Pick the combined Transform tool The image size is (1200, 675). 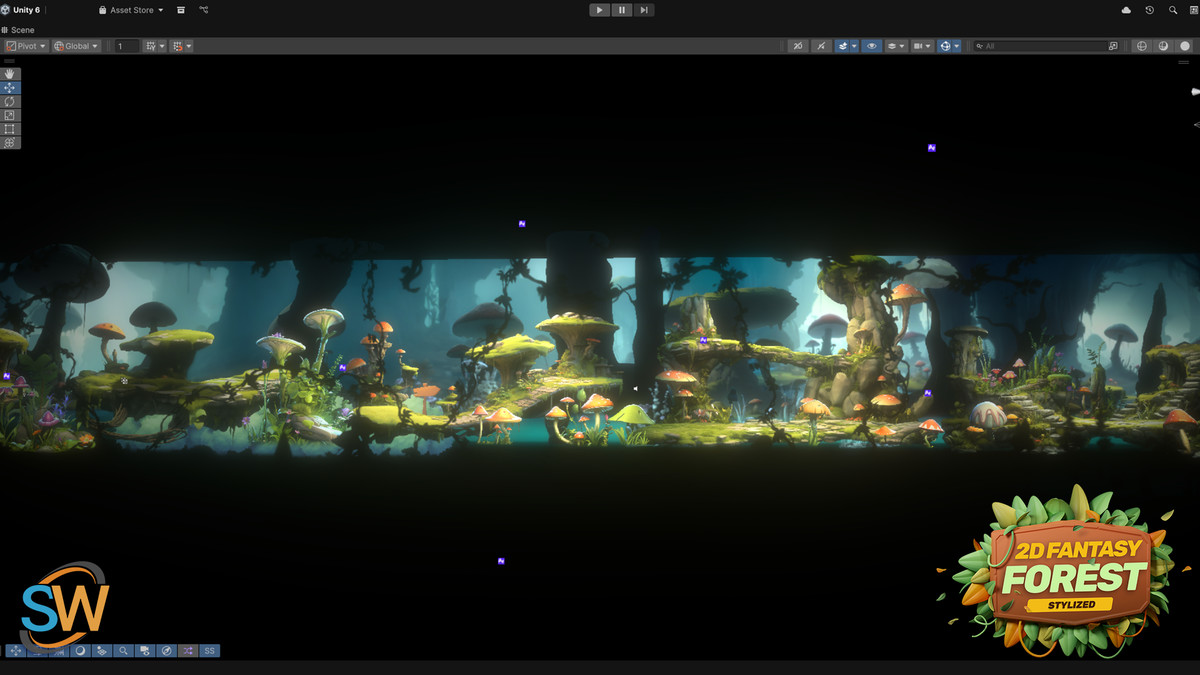point(10,142)
